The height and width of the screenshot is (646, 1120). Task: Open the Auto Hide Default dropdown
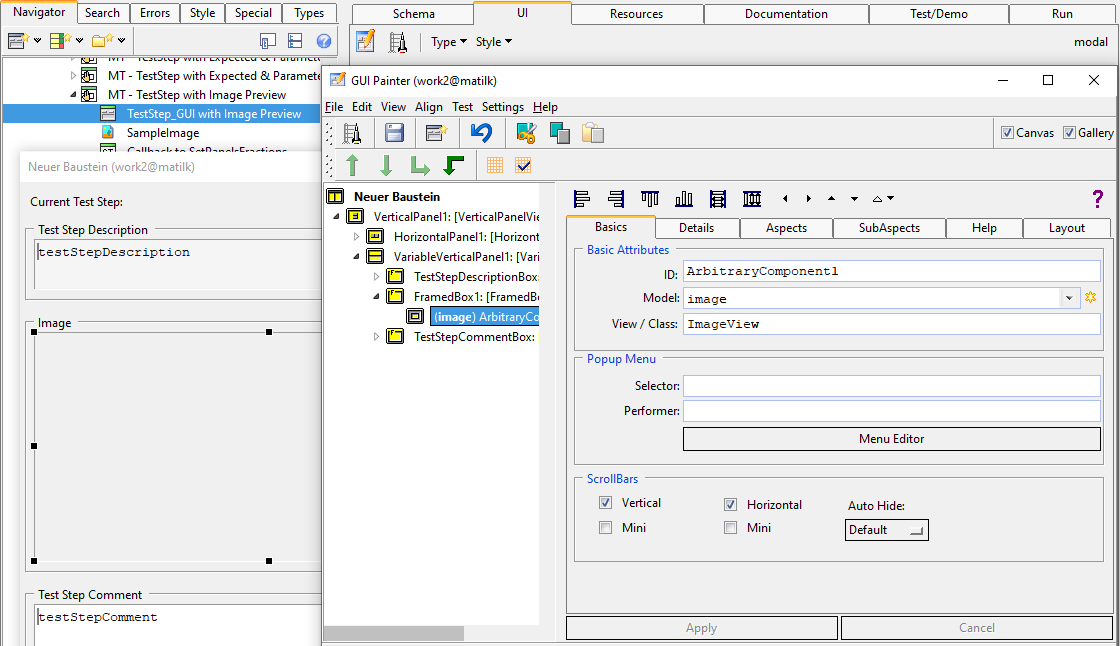point(887,530)
